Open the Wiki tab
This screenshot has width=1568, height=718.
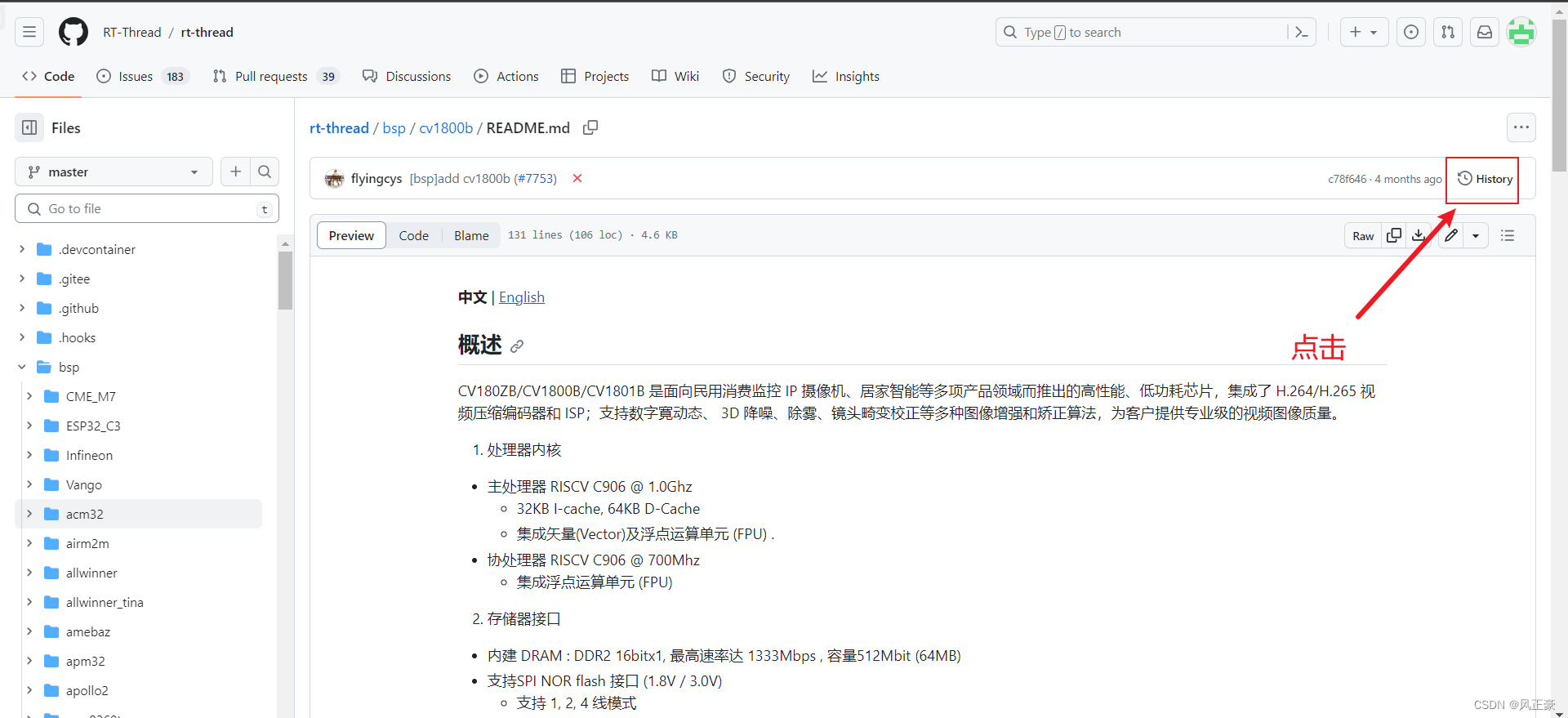tap(675, 76)
